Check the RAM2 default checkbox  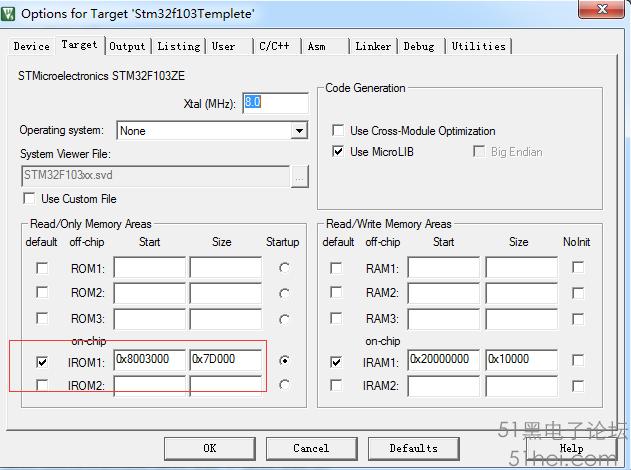(x=336, y=293)
